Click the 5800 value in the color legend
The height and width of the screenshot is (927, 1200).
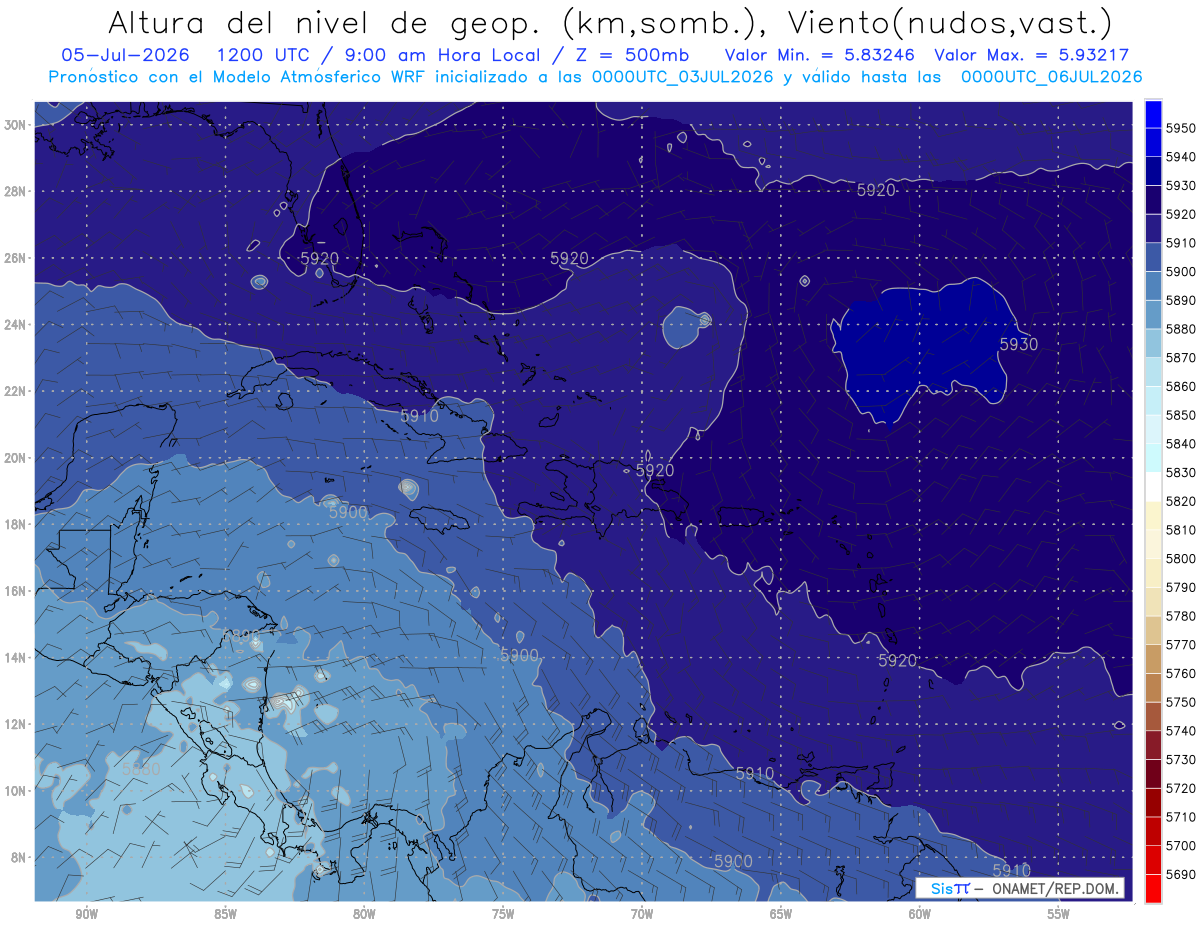coord(1180,558)
